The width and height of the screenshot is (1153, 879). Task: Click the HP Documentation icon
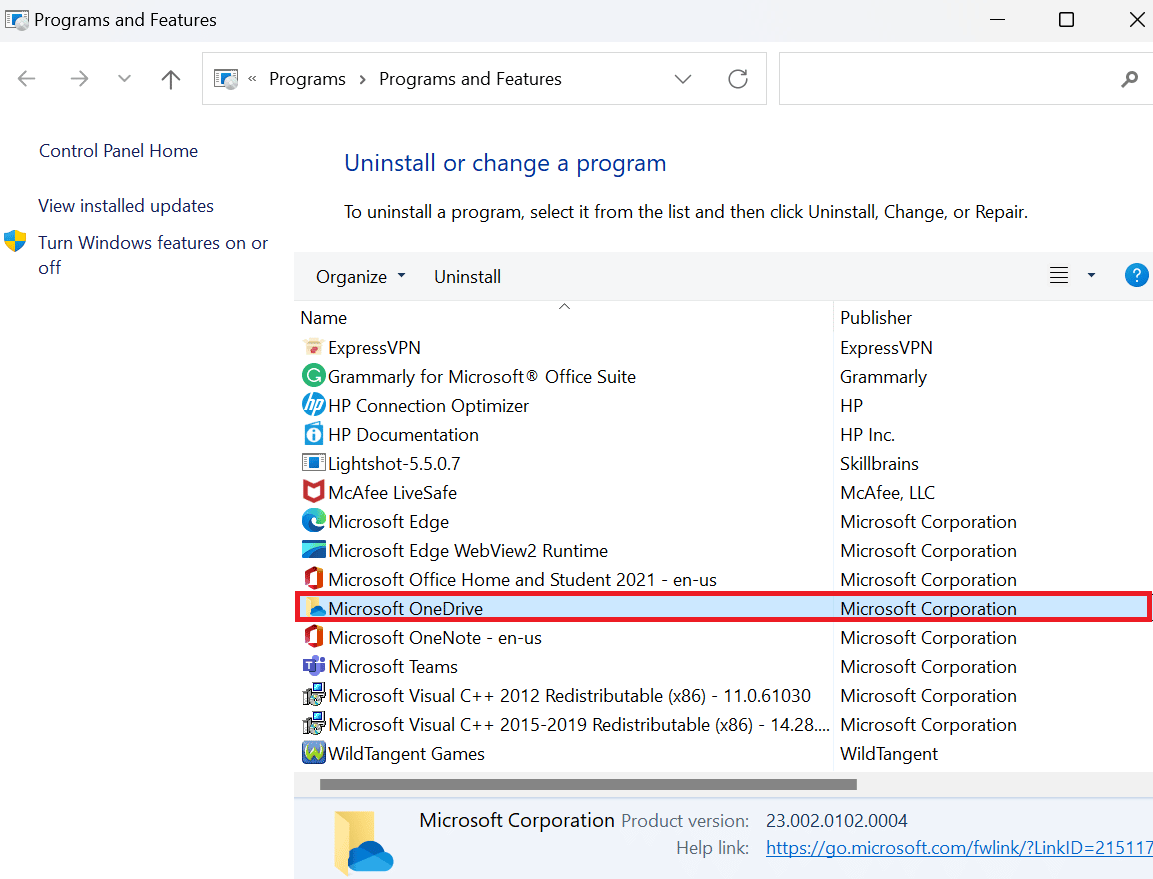click(313, 434)
